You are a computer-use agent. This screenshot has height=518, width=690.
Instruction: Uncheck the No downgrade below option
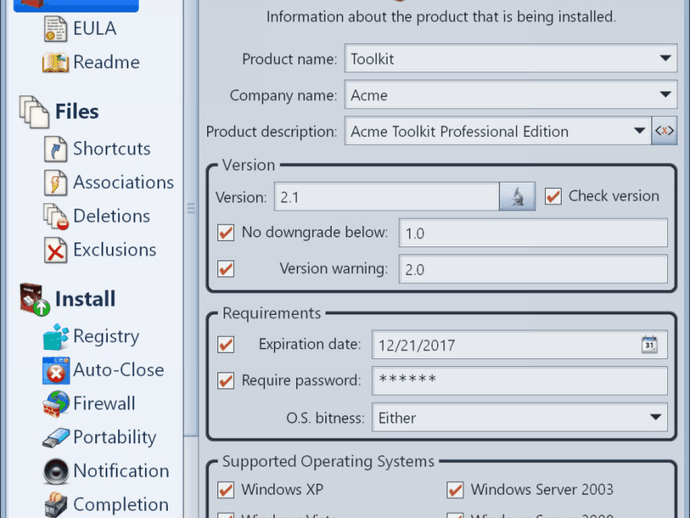coord(226,233)
